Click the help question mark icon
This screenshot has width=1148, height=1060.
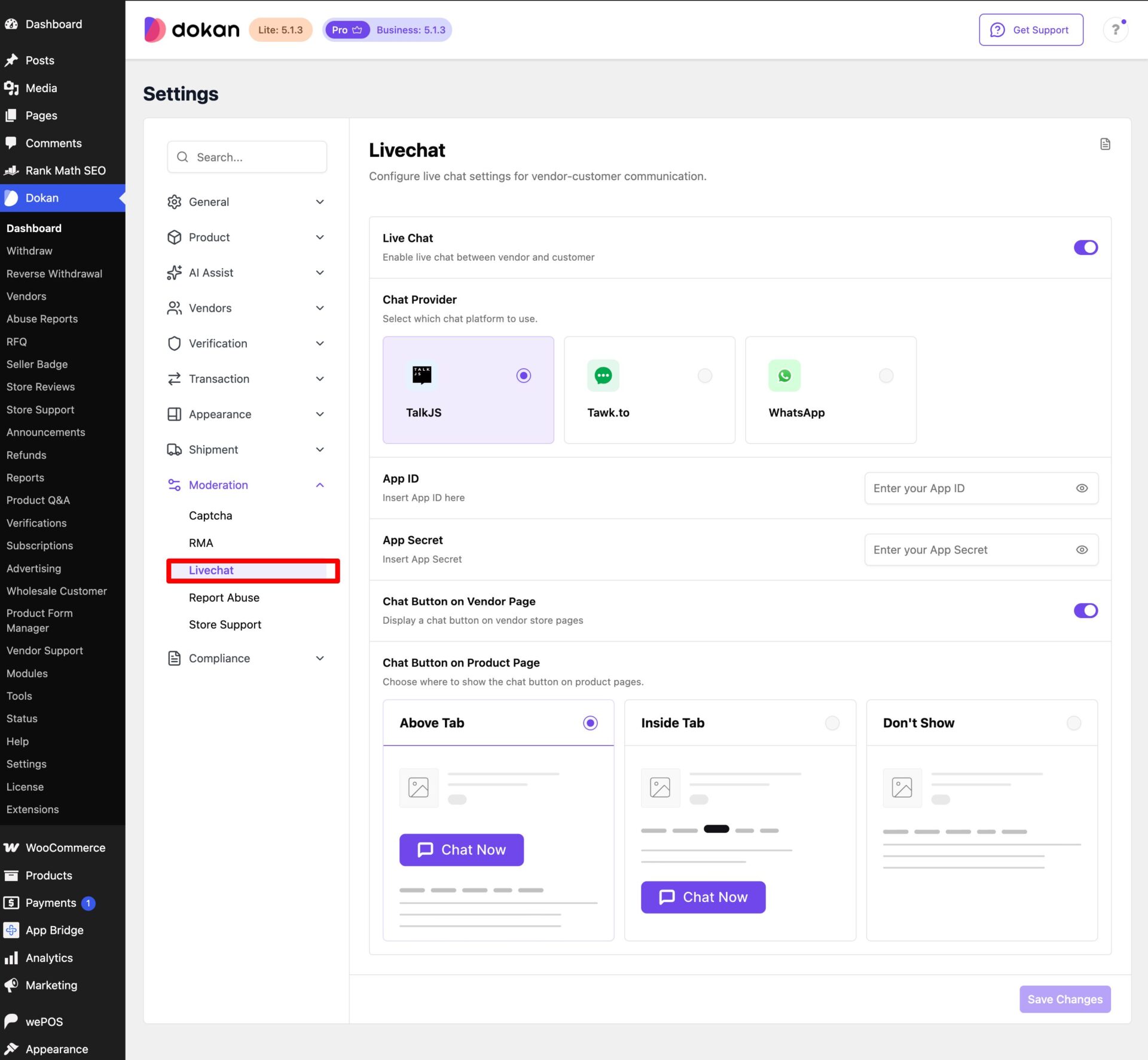(x=1115, y=29)
